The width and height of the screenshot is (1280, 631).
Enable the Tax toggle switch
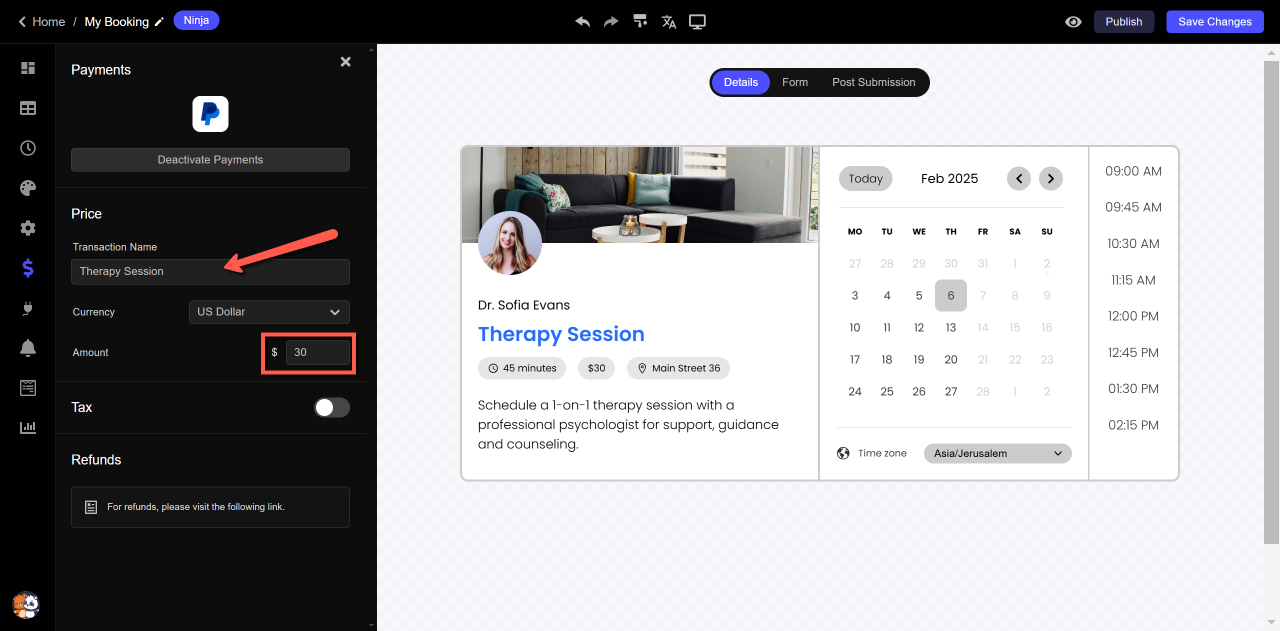332,407
